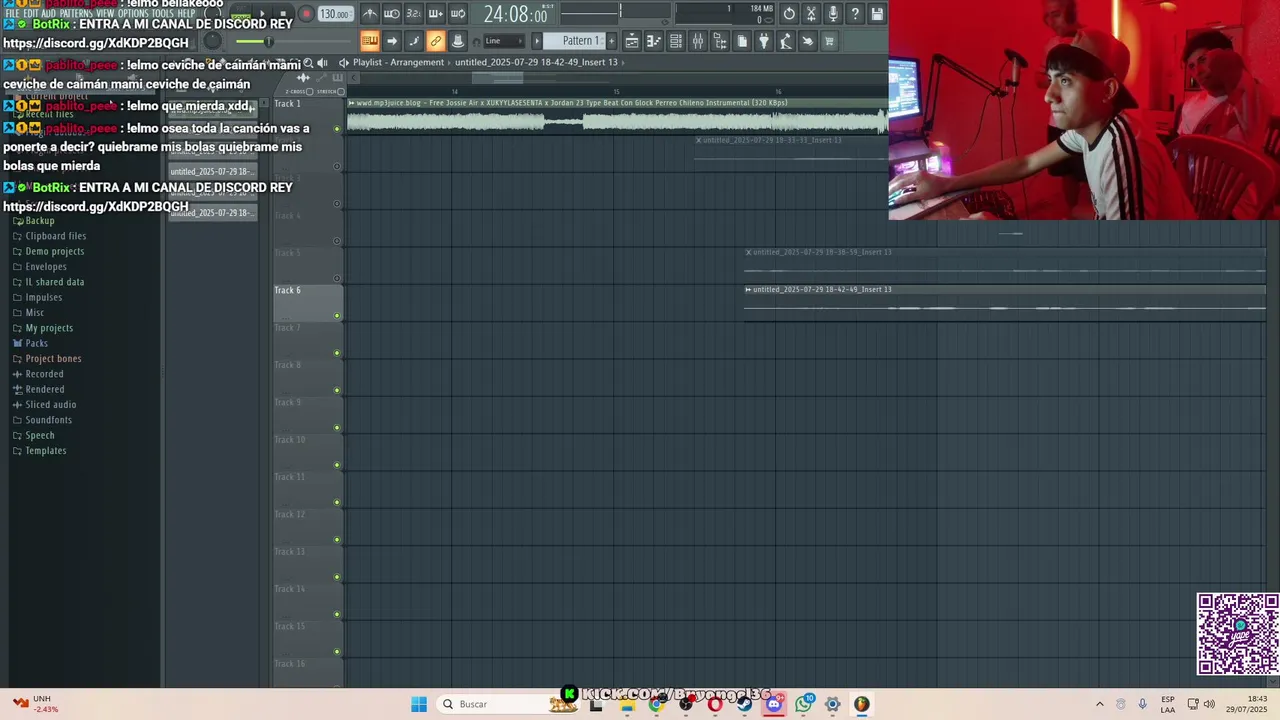Click the audio editor scissors icon
The height and width of the screenshot is (720, 1280).
pyautogui.click(x=811, y=14)
